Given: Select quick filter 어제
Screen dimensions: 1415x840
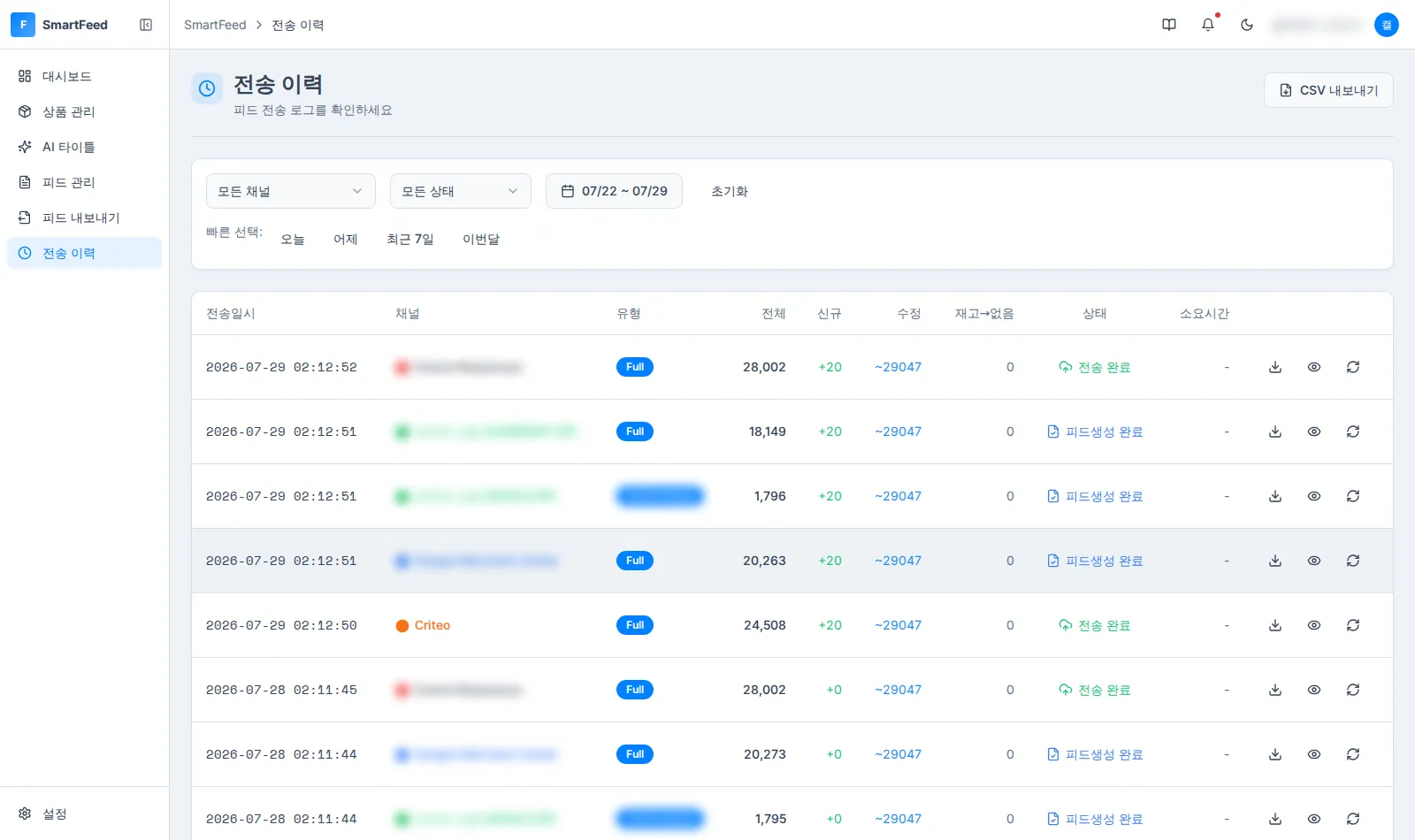Looking at the screenshot, I should (x=346, y=239).
